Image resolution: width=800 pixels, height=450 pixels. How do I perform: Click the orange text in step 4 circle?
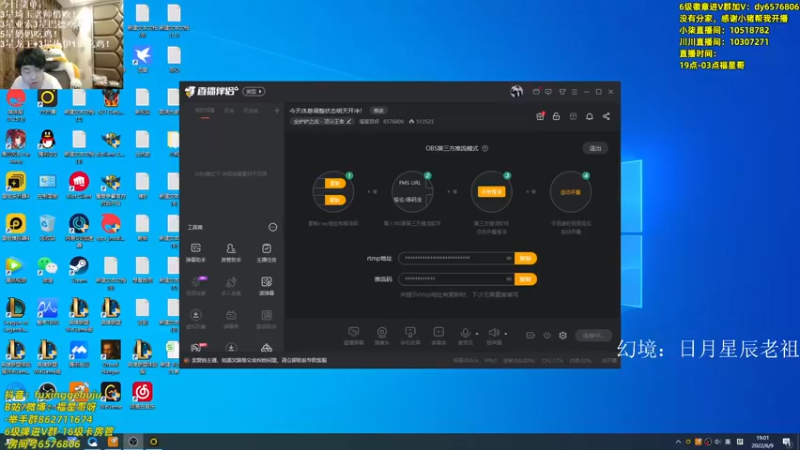(570, 192)
